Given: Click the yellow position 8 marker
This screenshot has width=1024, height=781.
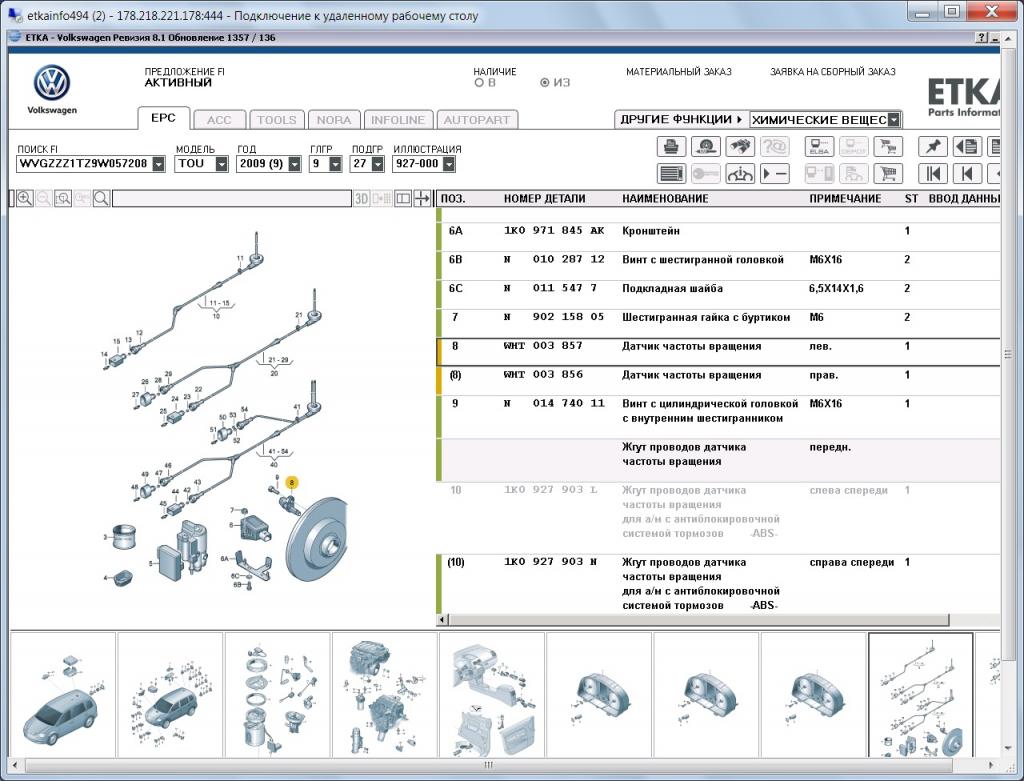Looking at the screenshot, I should pyautogui.click(x=292, y=483).
